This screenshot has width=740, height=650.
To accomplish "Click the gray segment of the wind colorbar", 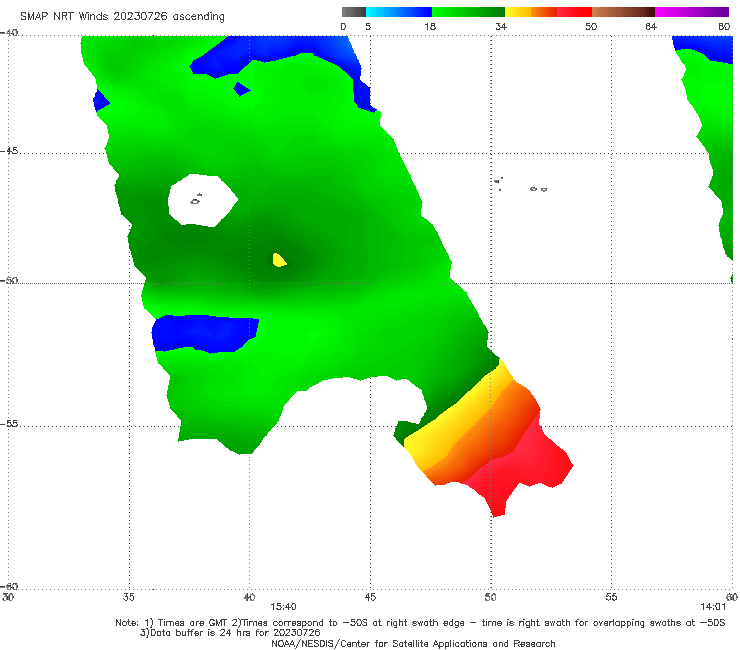I will coord(353,12).
